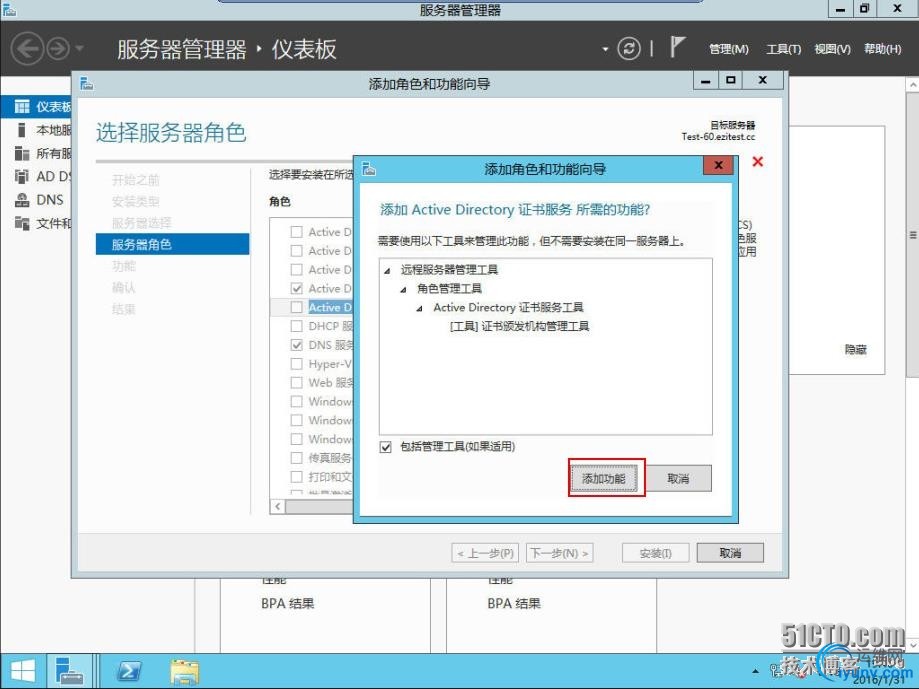
Task: Open the 视图(V) menu
Action: tap(832, 49)
